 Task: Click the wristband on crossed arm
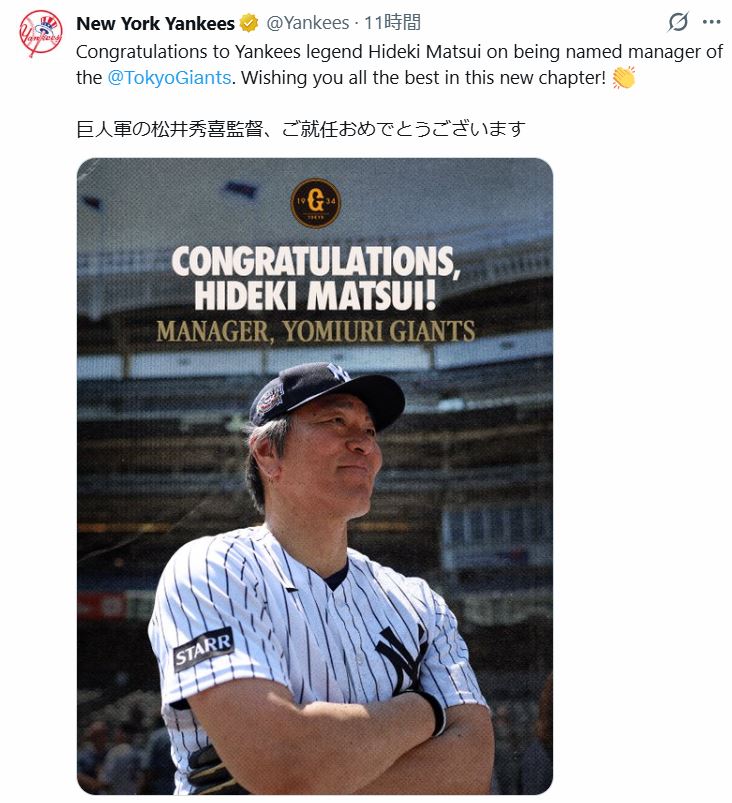click(435, 713)
